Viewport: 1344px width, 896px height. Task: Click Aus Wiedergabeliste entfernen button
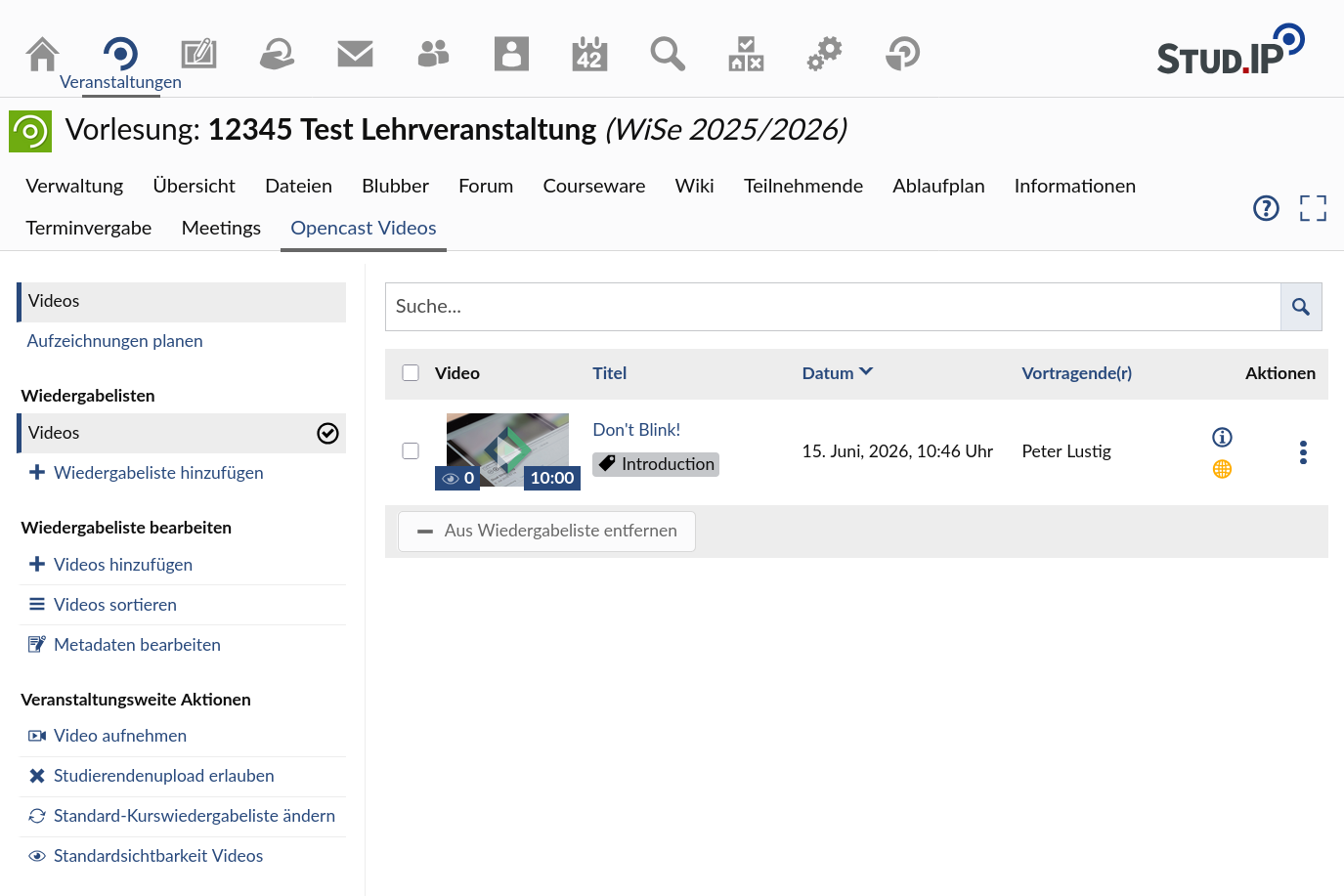tap(546, 532)
